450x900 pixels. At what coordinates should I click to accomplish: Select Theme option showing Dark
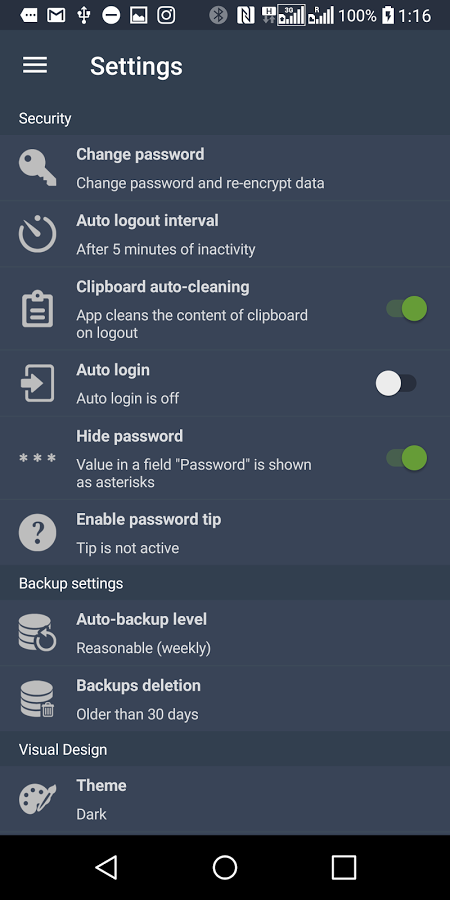[225, 800]
